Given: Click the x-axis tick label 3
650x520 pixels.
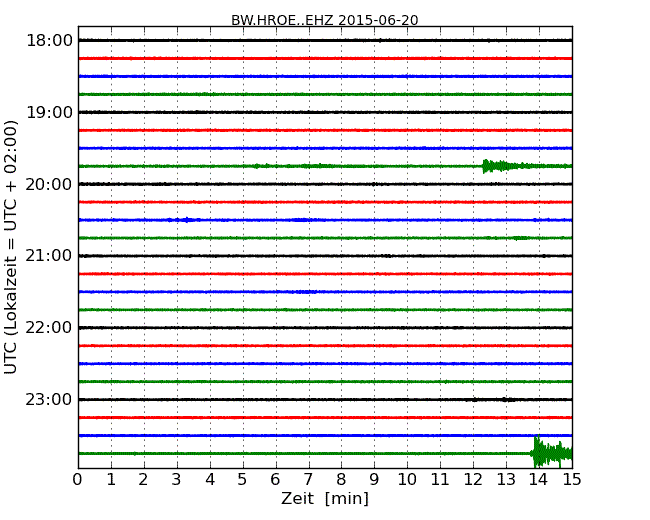Looking at the screenshot, I should tap(177, 480).
